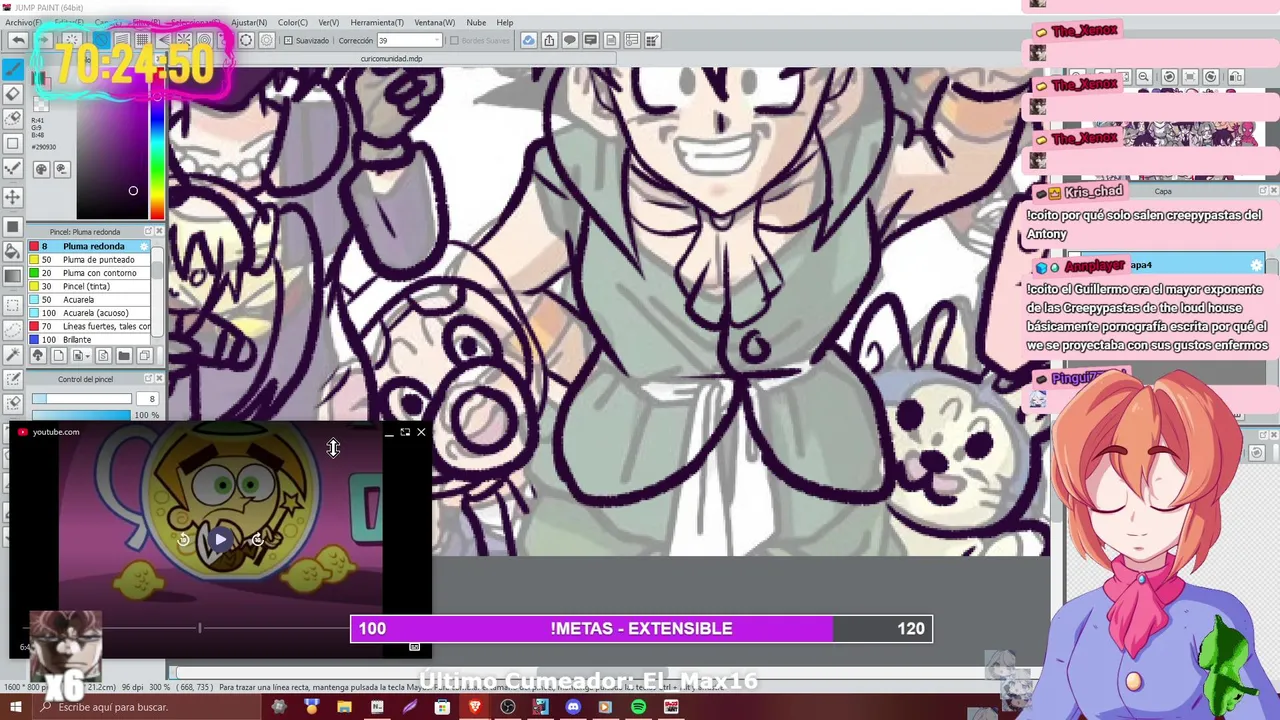Click the list panel icon in toolbar
Image resolution: width=1280 pixels, height=720 pixels.
point(632,40)
